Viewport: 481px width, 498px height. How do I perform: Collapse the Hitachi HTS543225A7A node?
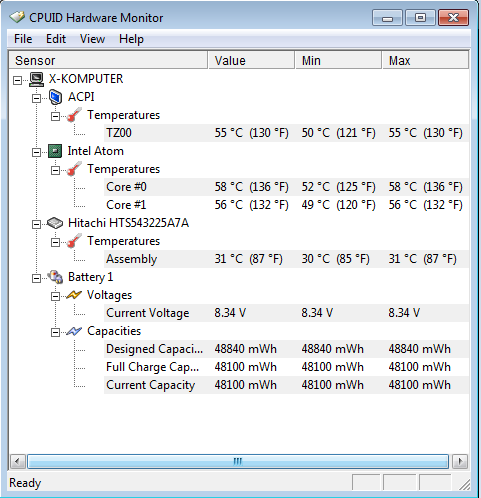(36, 224)
